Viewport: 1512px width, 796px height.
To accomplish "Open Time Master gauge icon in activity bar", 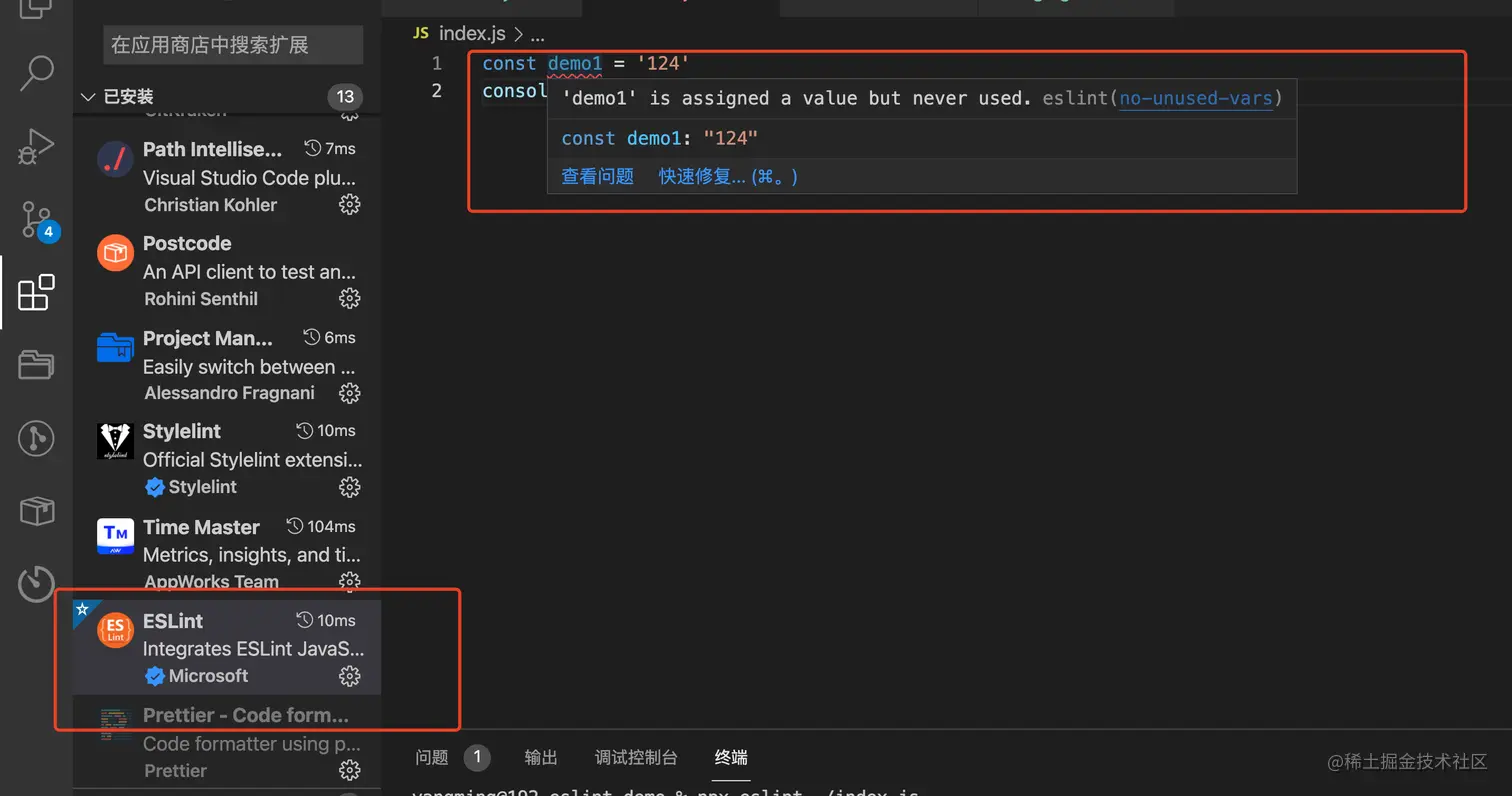I will [37, 583].
